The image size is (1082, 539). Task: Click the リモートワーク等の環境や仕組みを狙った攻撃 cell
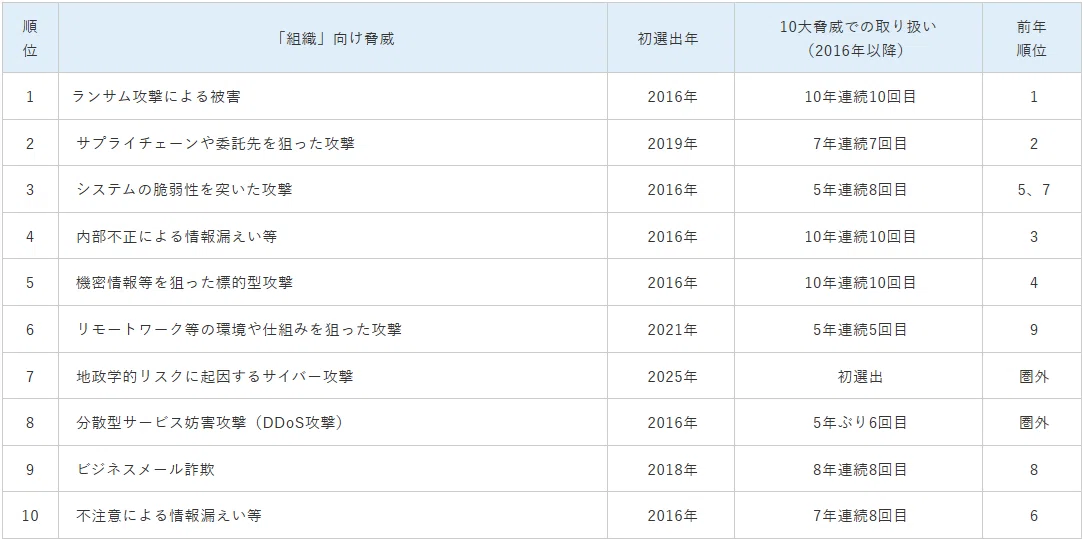click(239, 330)
